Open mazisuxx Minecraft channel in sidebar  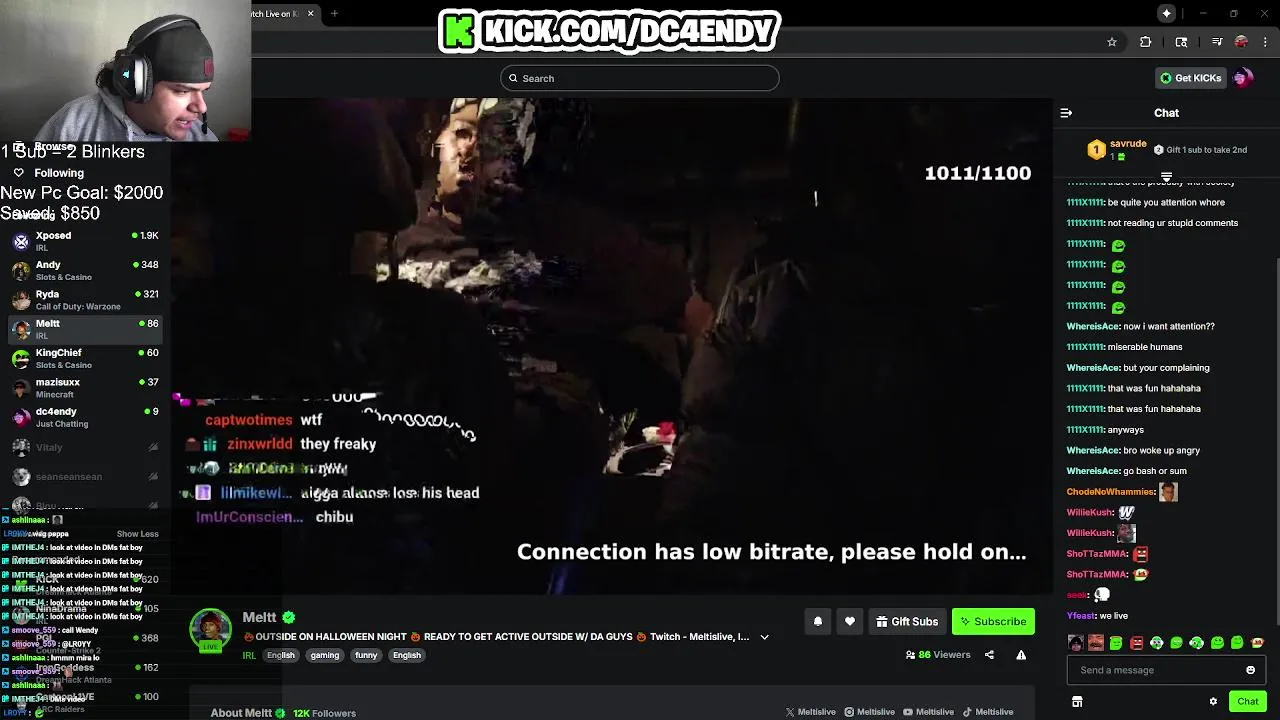[85, 388]
